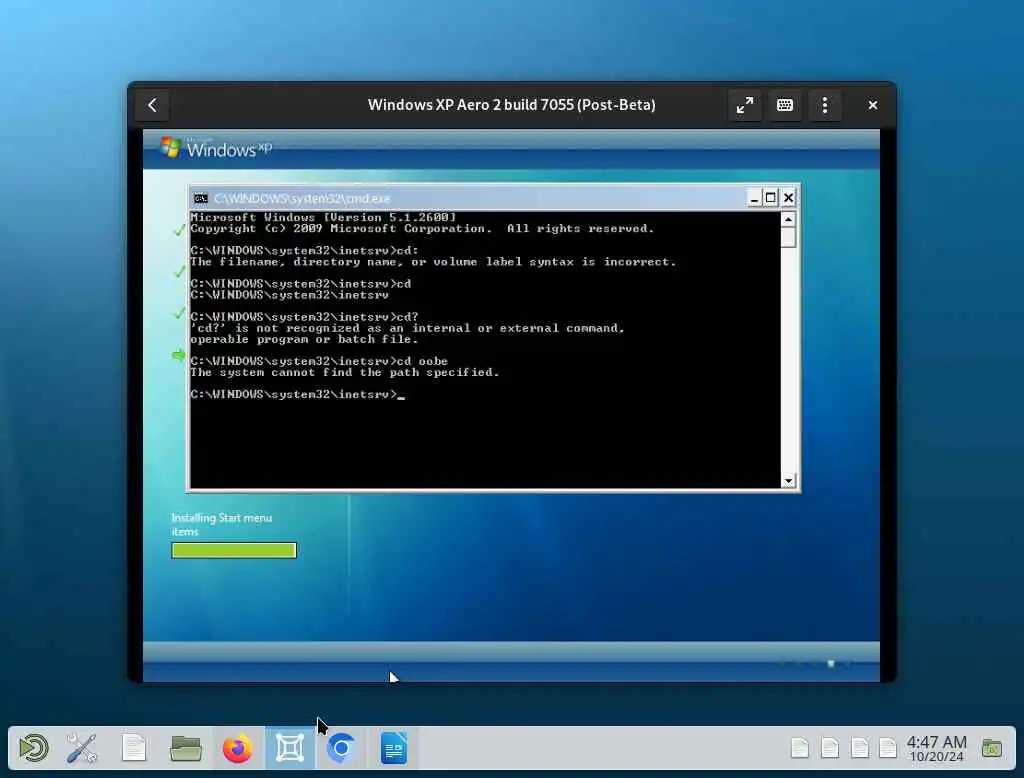Click 'operable program or batch file.' line
The height and width of the screenshot is (778, 1024).
click(304, 340)
